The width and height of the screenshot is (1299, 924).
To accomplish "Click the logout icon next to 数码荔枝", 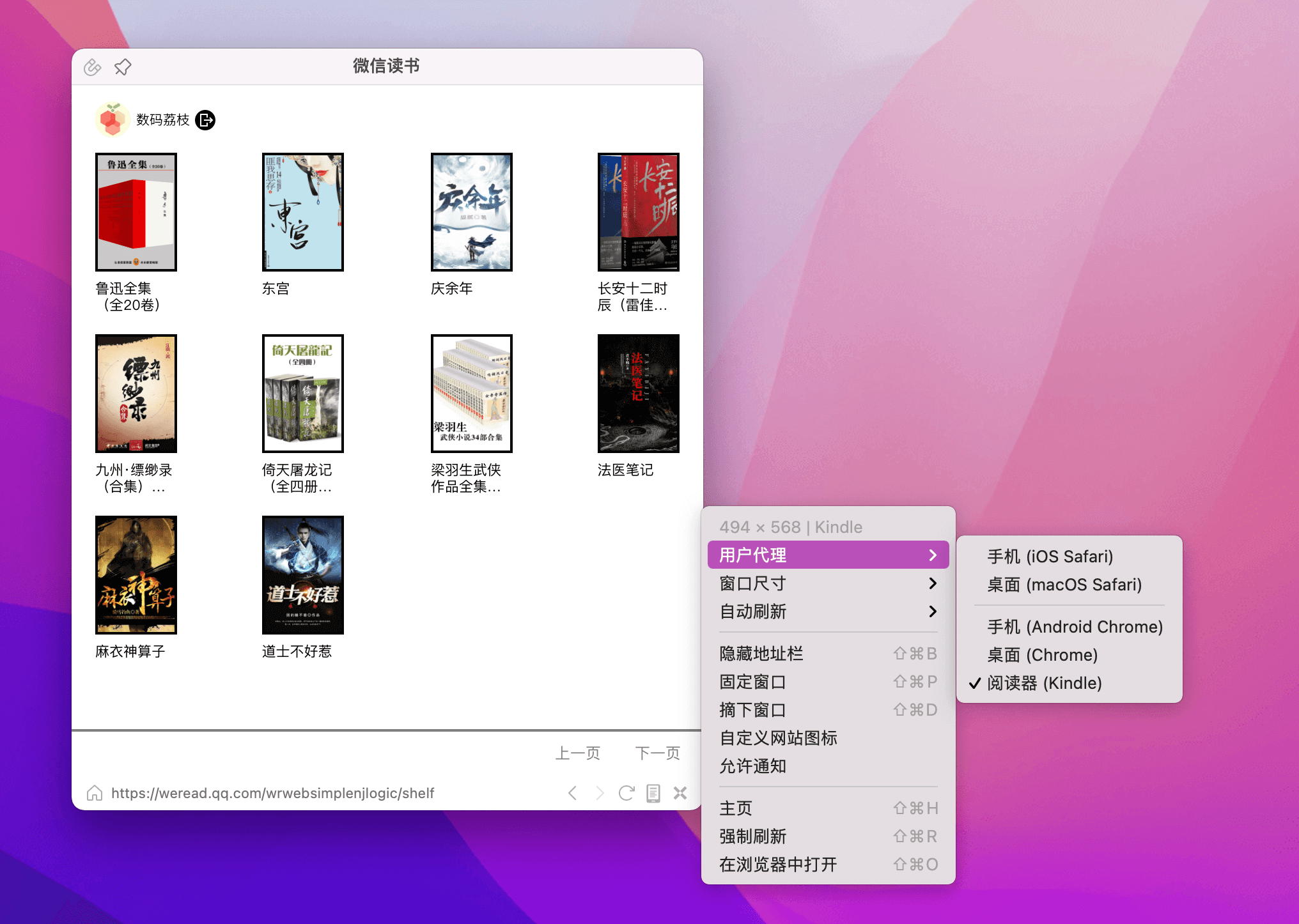I will pyautogui.click(x=205, y=119).
